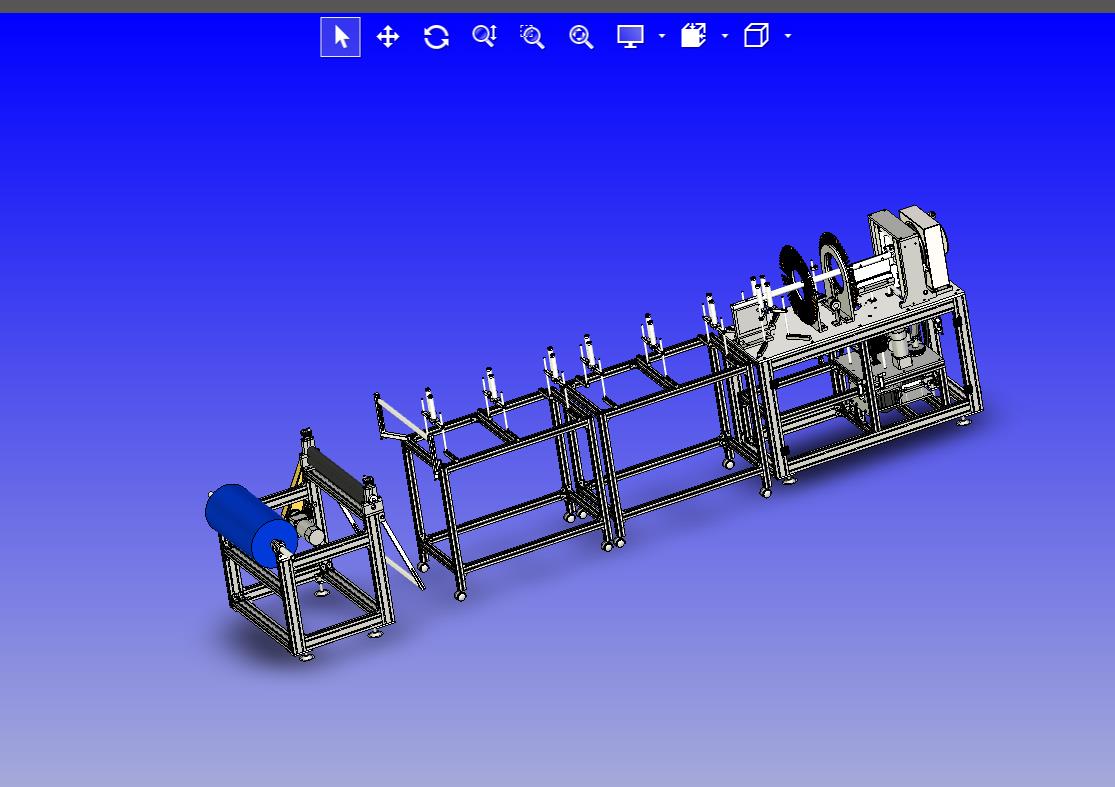Click the wireframe cube view icon
Viewport: 1115px width, 787px height.
click(756, 36)
